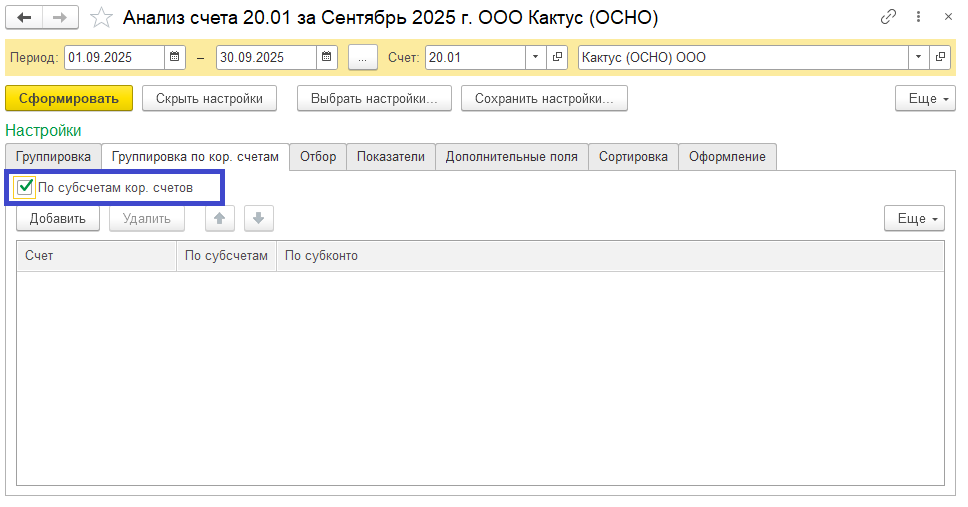The height and width of the screenshot is (507, 968).
Task: Open the Кактус organization card icon
Action: pos(940,57)
